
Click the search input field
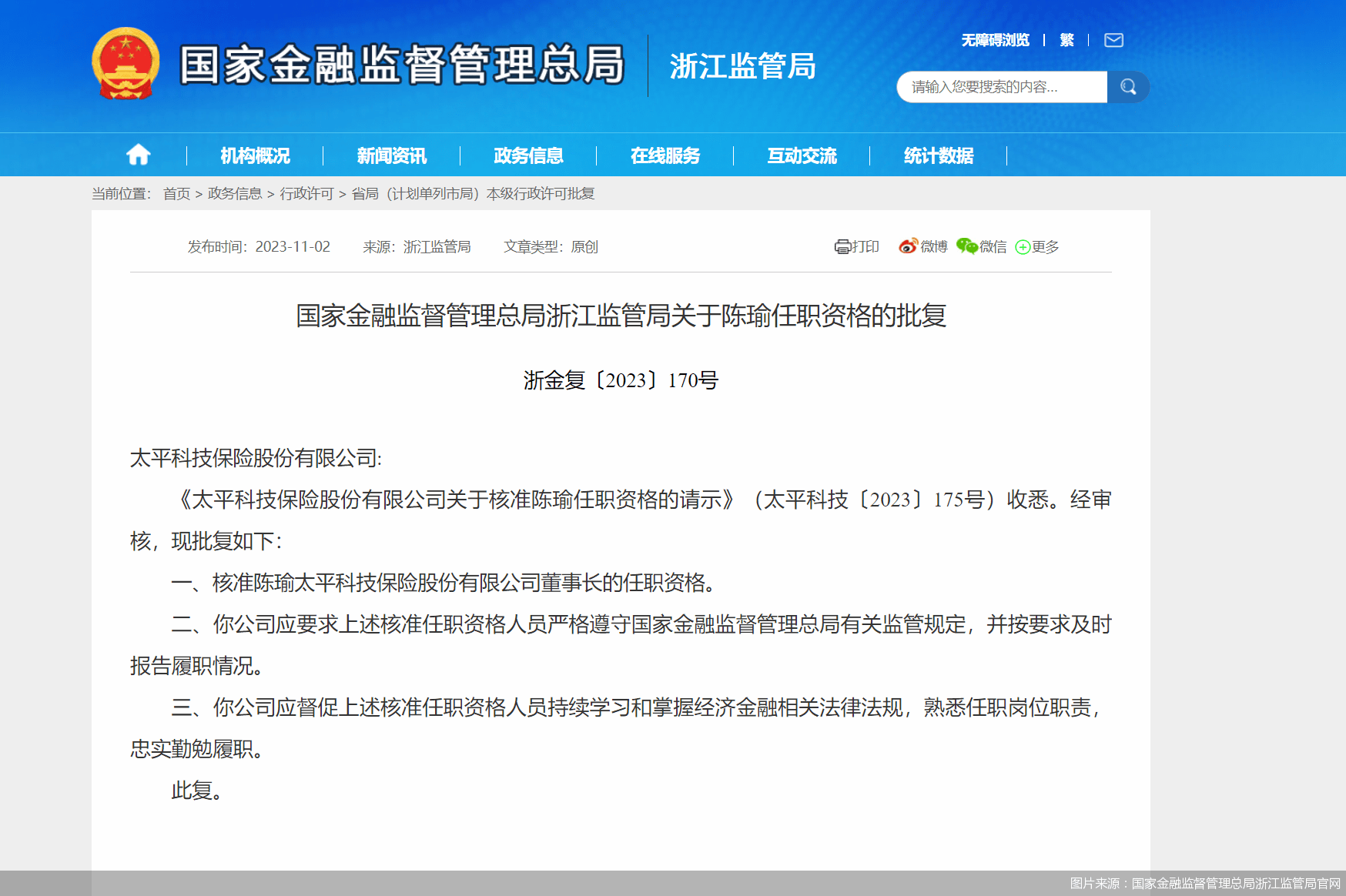pos(1001,87)
